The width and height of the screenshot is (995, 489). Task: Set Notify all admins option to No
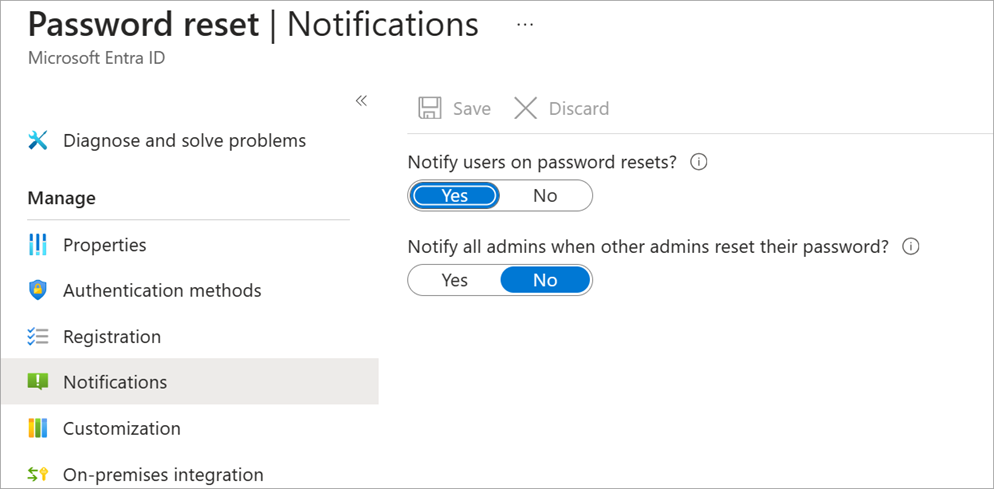click(x=545, y=280)
